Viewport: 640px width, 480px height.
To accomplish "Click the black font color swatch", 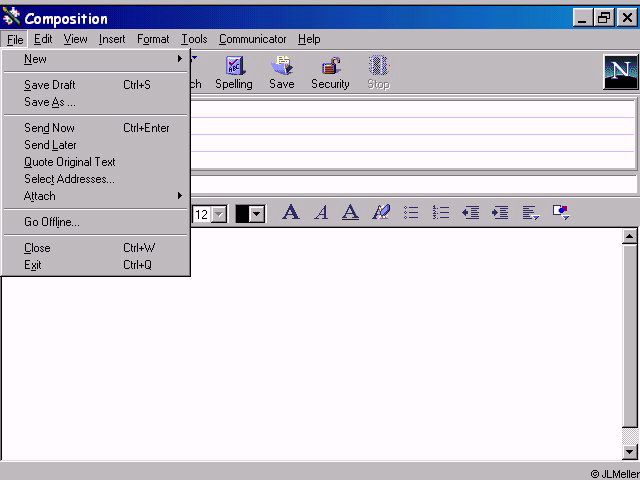I will [242, 214].
